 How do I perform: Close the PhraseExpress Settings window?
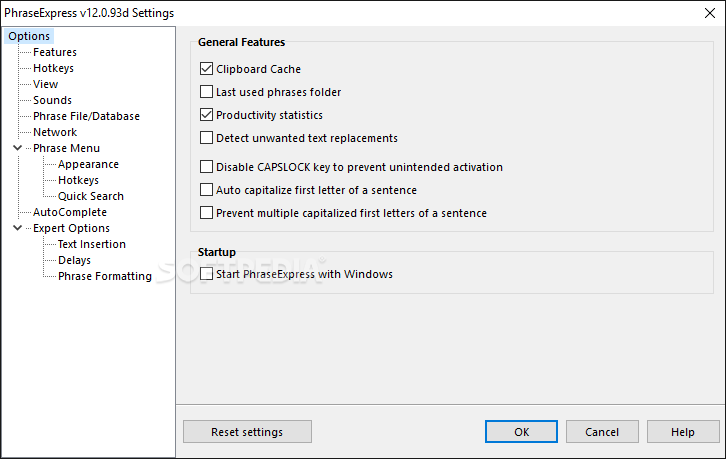(710, 13)
